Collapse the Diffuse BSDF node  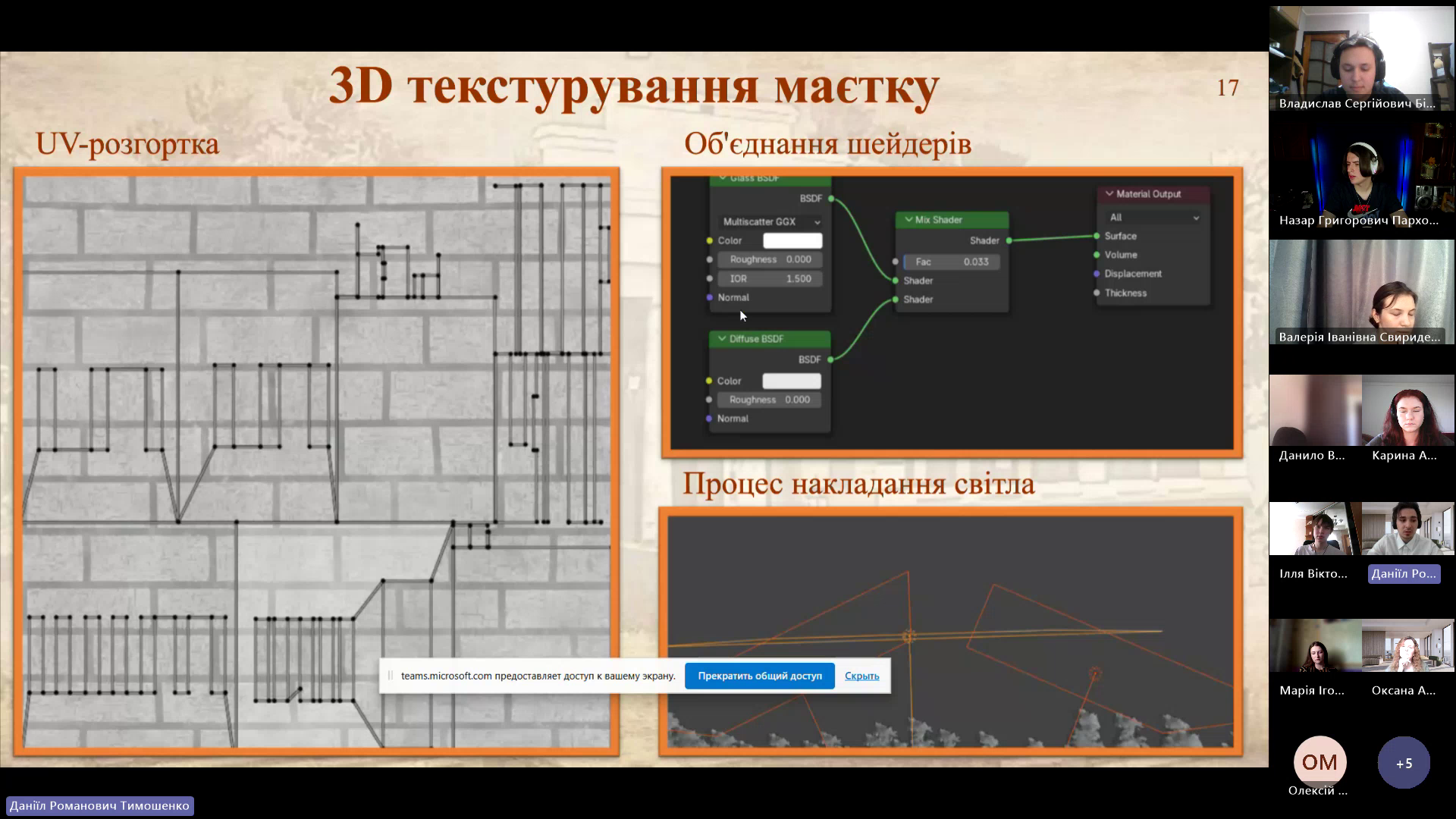(x=722, y=339)
